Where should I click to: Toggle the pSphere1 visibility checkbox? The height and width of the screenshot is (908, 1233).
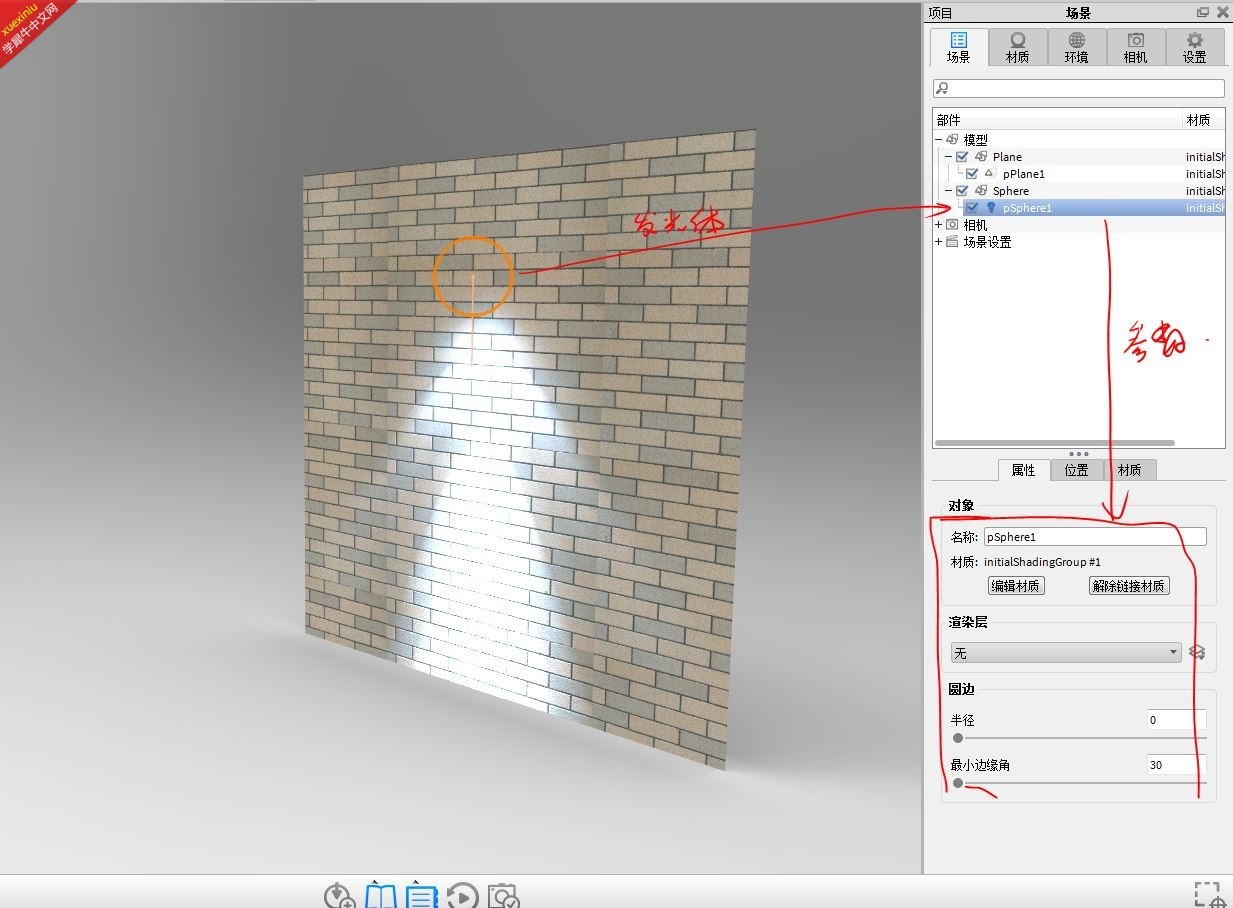972,208
